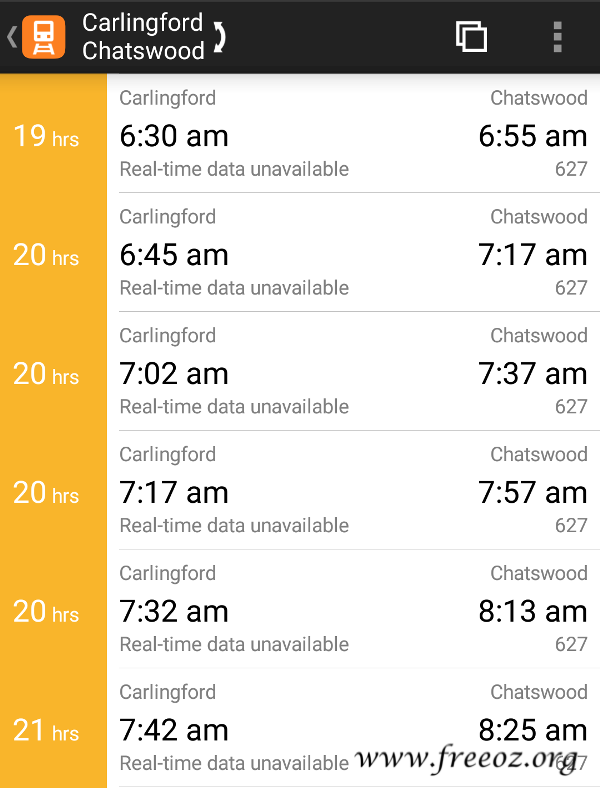Tap the 7:37 am Chatswood arrival
The height and width of the screenshot is (788, 600).
click(533, 374)
